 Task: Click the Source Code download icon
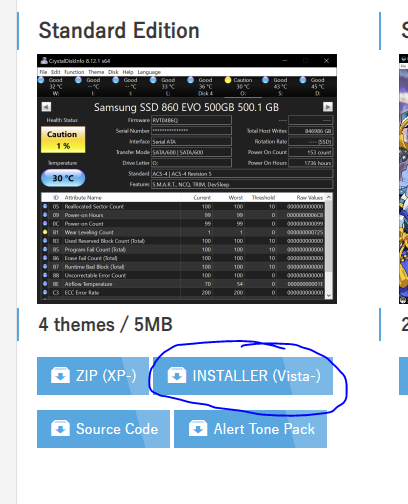(x=60, y=428)
